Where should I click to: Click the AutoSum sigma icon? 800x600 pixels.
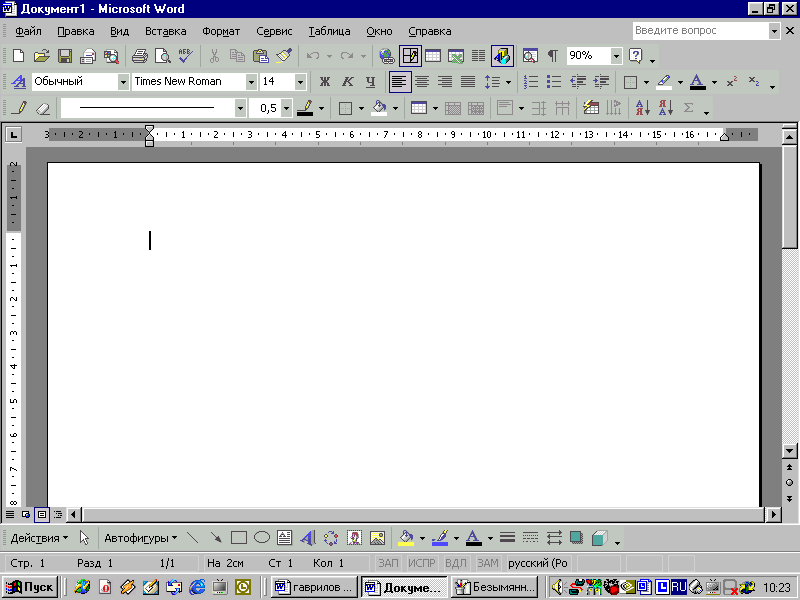(689, 108)
